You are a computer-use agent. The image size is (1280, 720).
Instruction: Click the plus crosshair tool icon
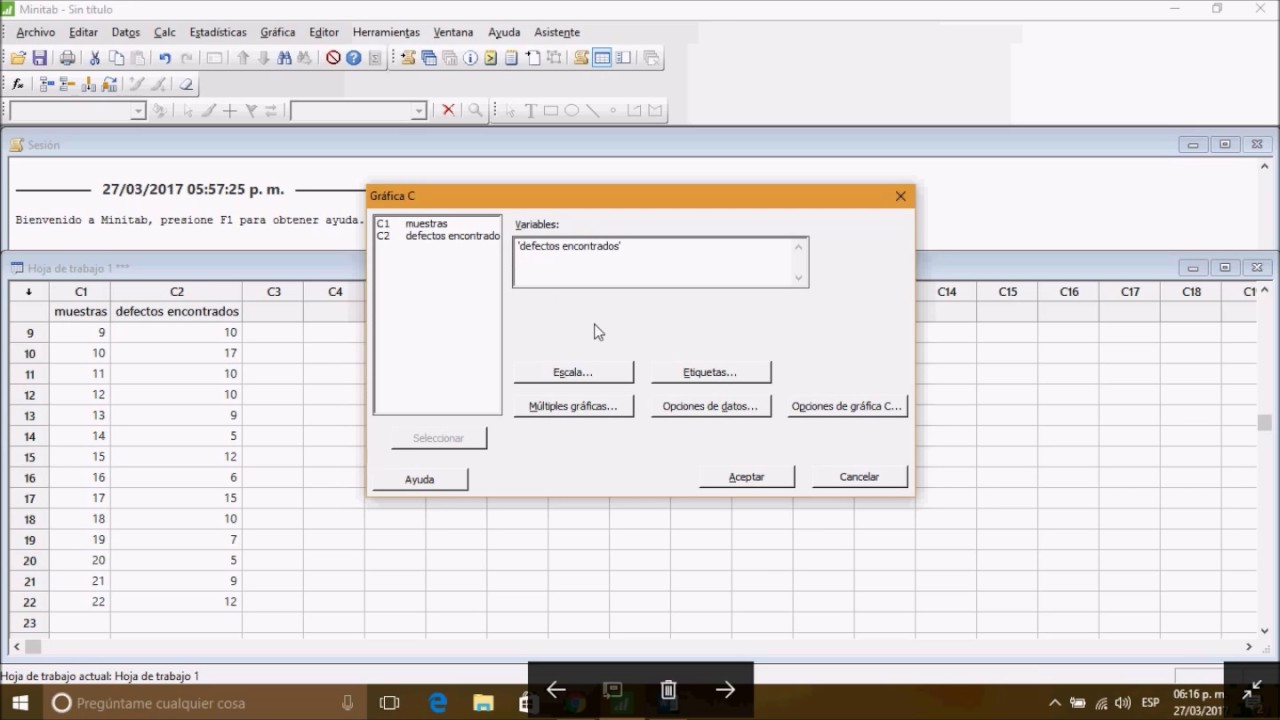(x=229, y=110)
